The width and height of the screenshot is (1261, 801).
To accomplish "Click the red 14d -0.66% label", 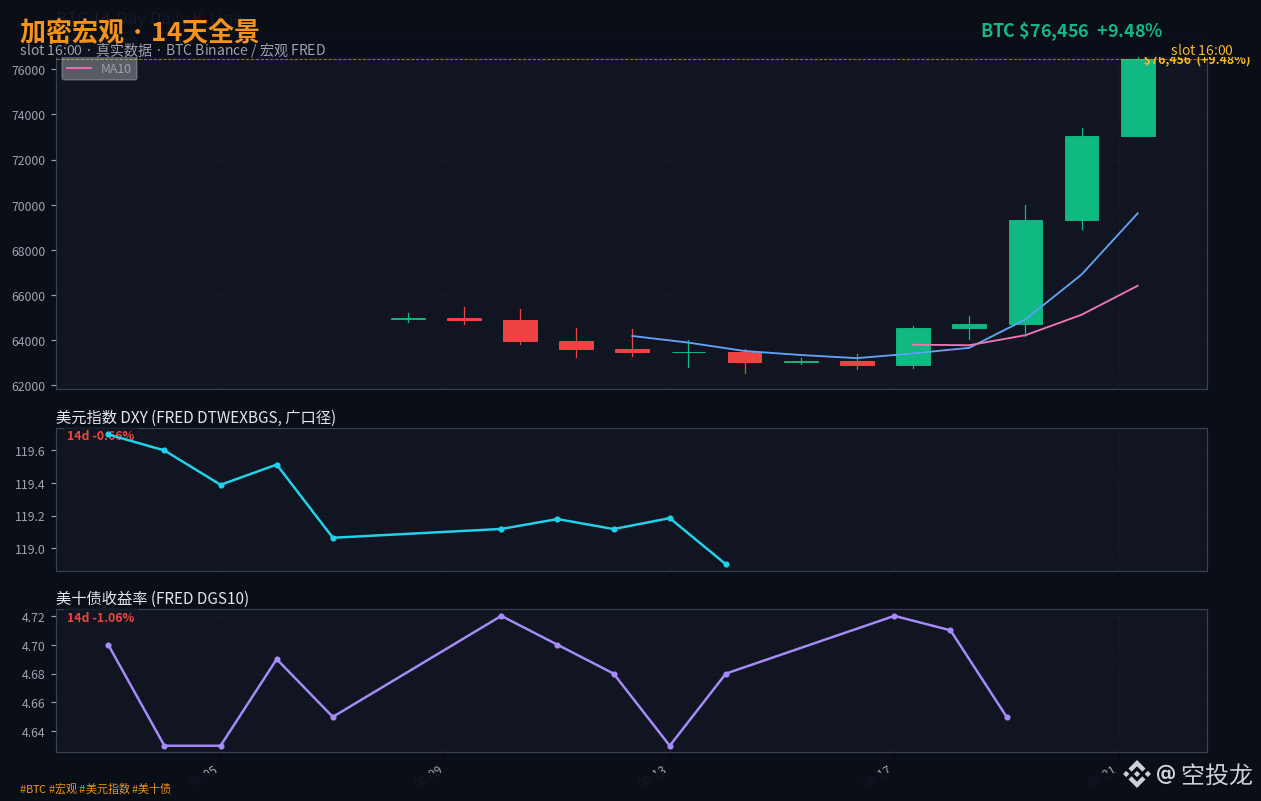I will [100, 436].
